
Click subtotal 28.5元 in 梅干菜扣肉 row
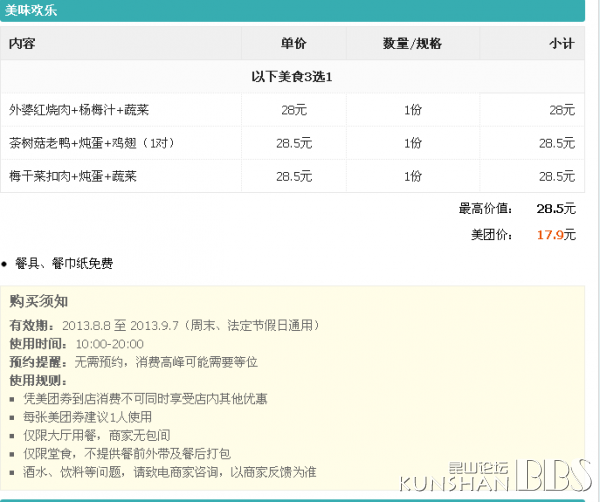pos(557,176)
